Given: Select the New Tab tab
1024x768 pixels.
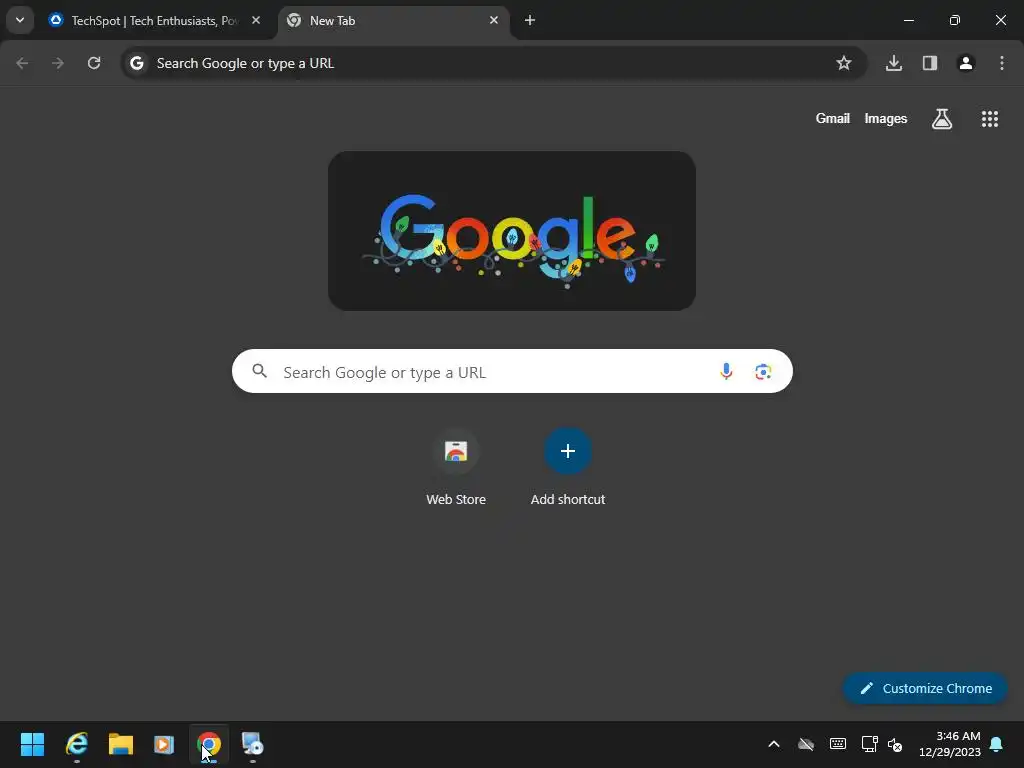Looking at the screenshot, I should pos(394,21).
